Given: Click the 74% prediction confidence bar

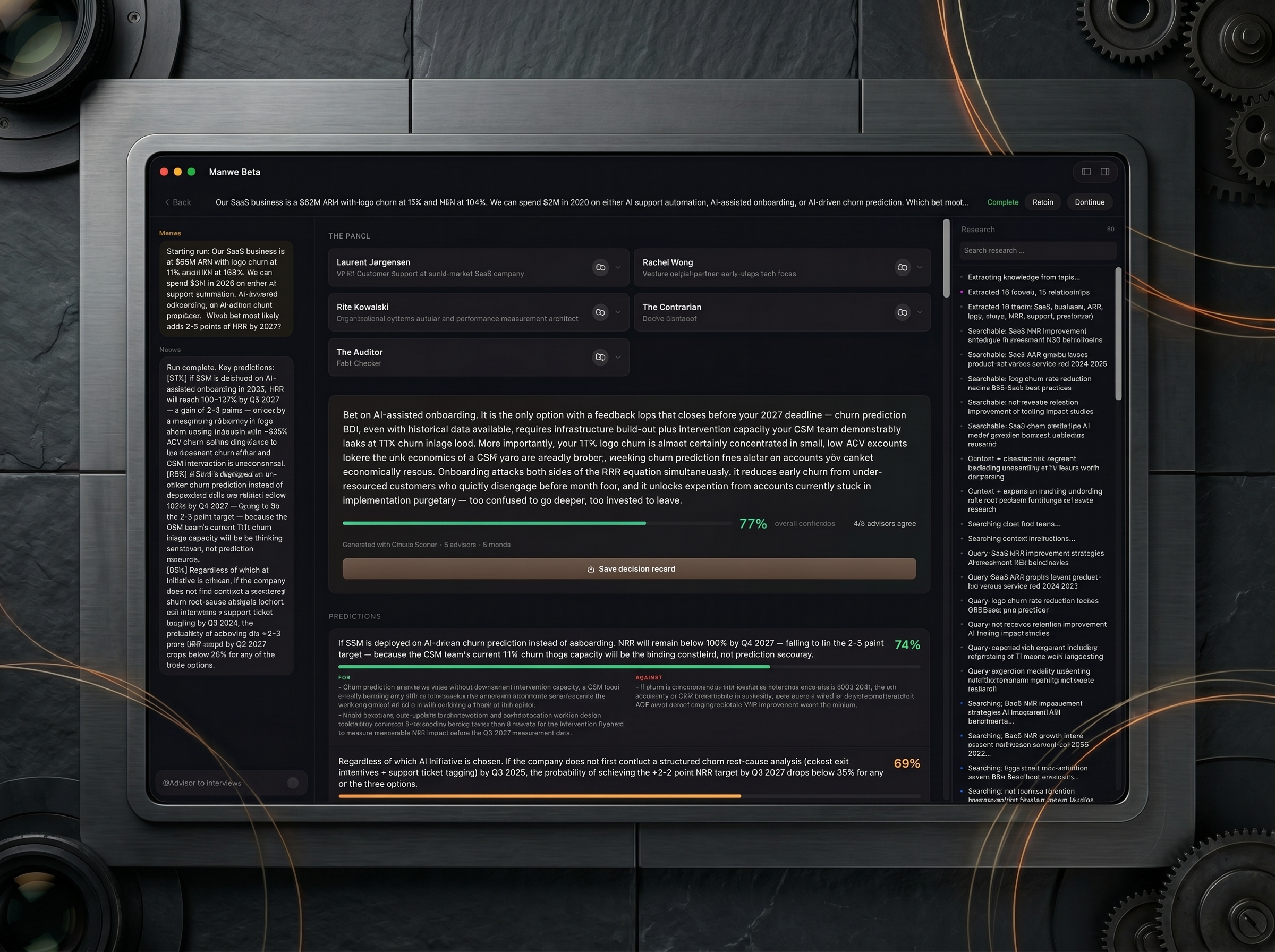Looking at the screenshot, I should coord(629,667).
